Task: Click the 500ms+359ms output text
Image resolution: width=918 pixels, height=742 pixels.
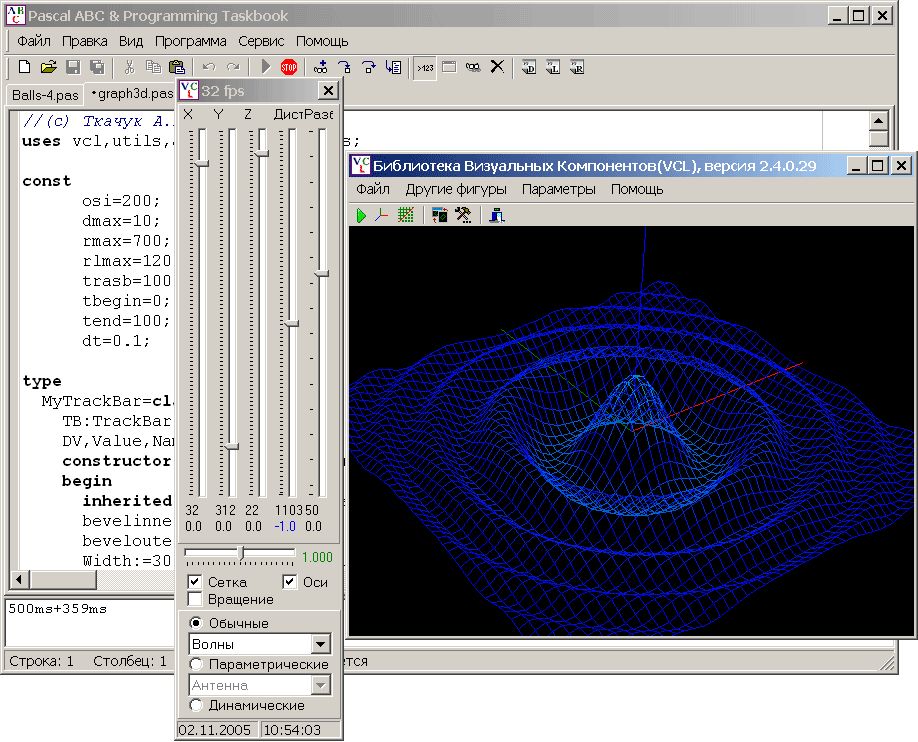Action: point(57,608)
